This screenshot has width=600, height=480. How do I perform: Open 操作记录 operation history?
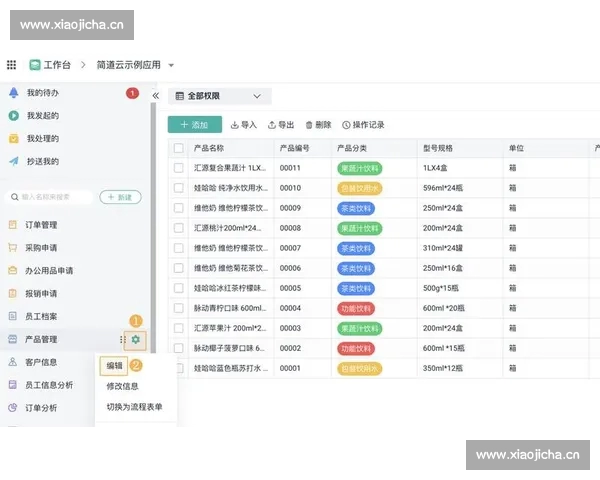click(x=363, y=125)
